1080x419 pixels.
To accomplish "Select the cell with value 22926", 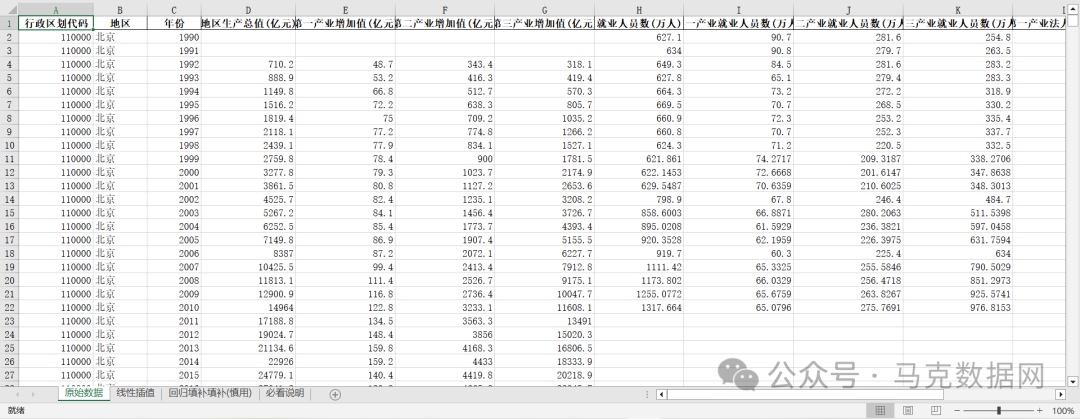I will (x=248, y=361).
